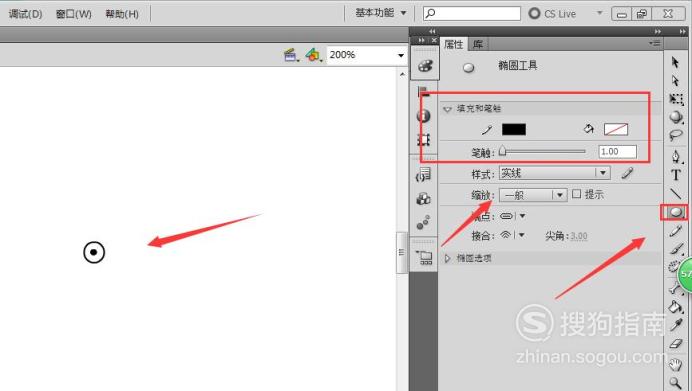Click the 尖角 3.00 miter value

pyautogui.click(x=579, y=236)
